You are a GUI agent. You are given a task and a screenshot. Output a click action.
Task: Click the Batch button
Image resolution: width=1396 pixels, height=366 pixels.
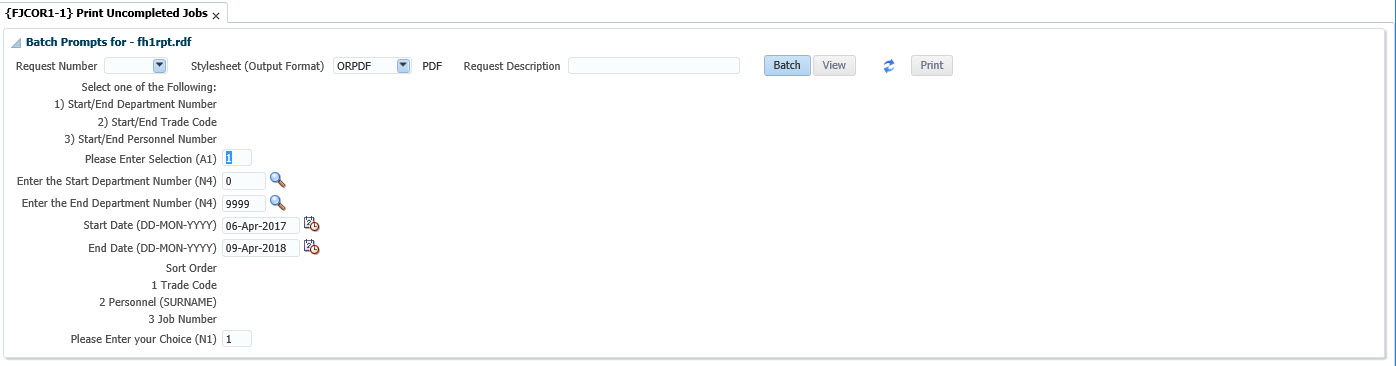(x=787, y=66)
